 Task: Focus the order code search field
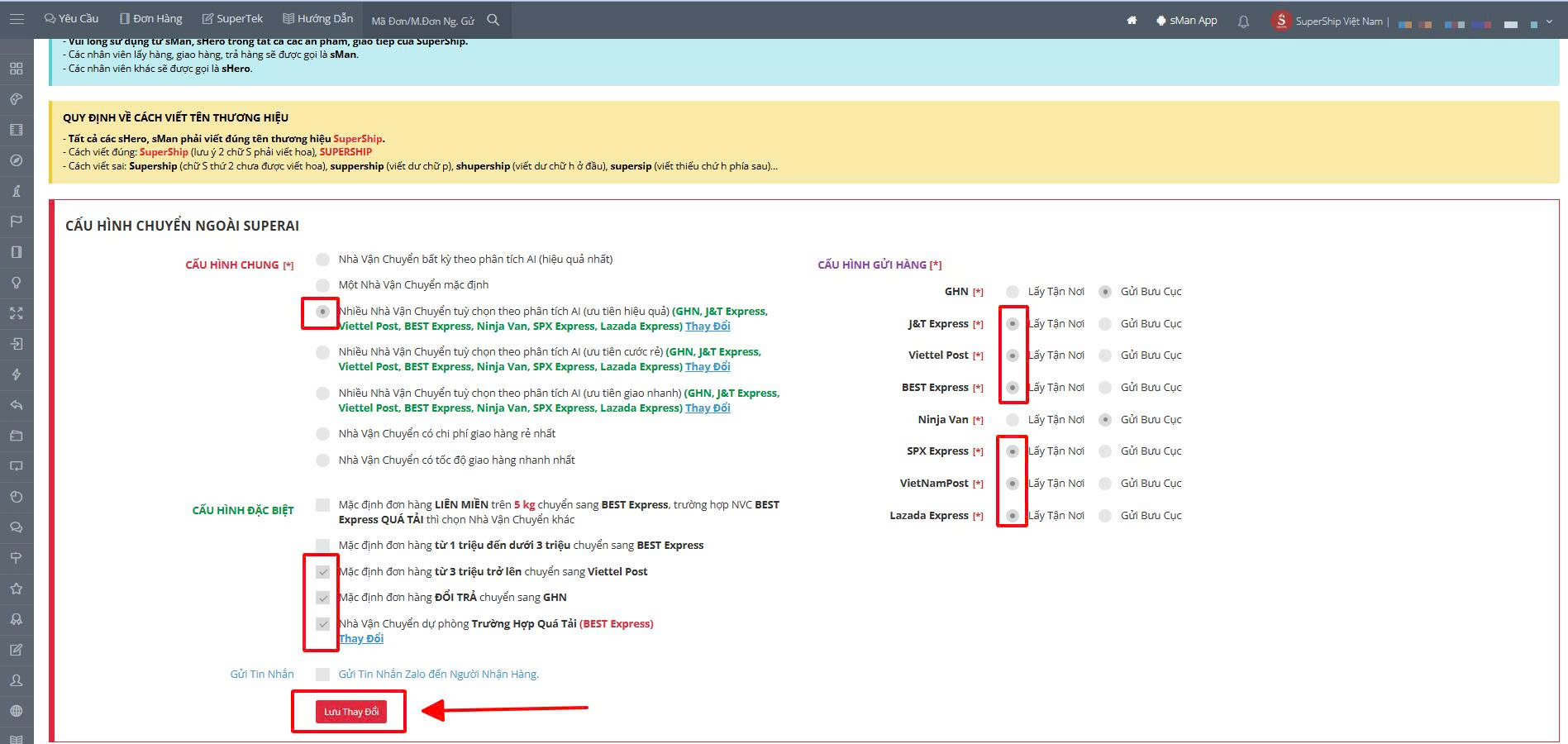click(x=424, y=21)
